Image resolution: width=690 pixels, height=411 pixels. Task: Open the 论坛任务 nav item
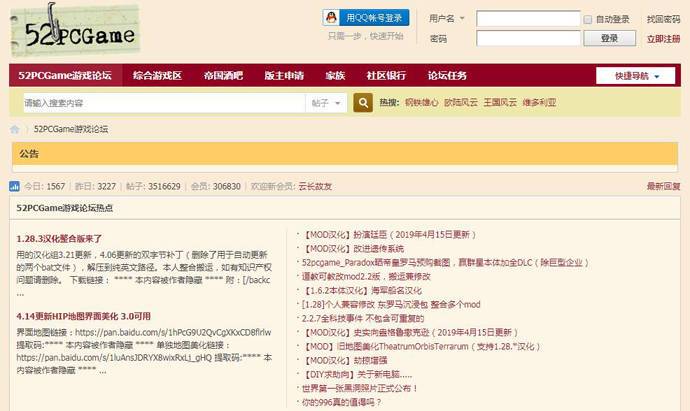[x=447, y=76]
